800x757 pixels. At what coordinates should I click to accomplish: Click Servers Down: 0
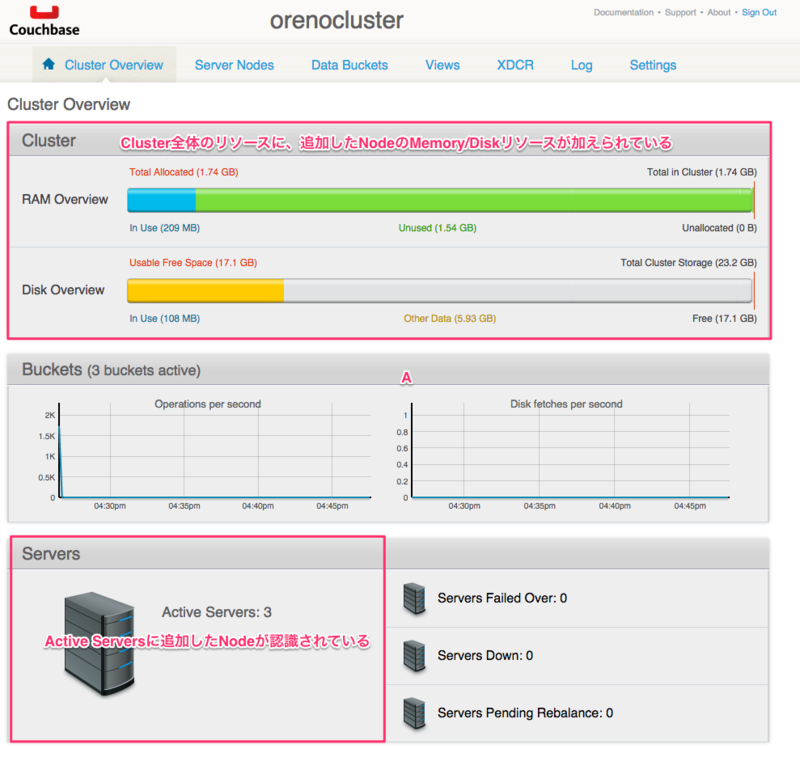485,655
